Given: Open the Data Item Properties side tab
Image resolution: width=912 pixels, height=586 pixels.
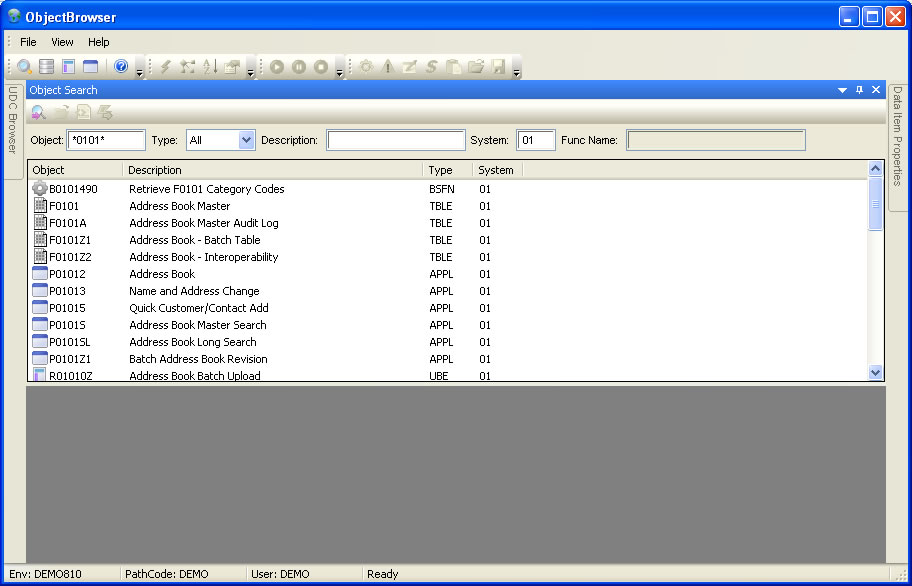Looking at the screenshot, I should pos(898,135).
